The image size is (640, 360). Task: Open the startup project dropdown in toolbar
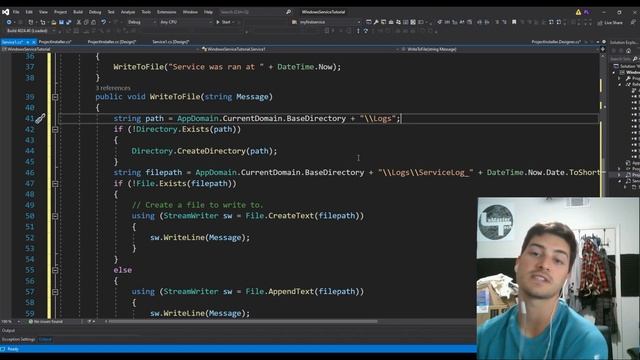click(x=326, y=22)
